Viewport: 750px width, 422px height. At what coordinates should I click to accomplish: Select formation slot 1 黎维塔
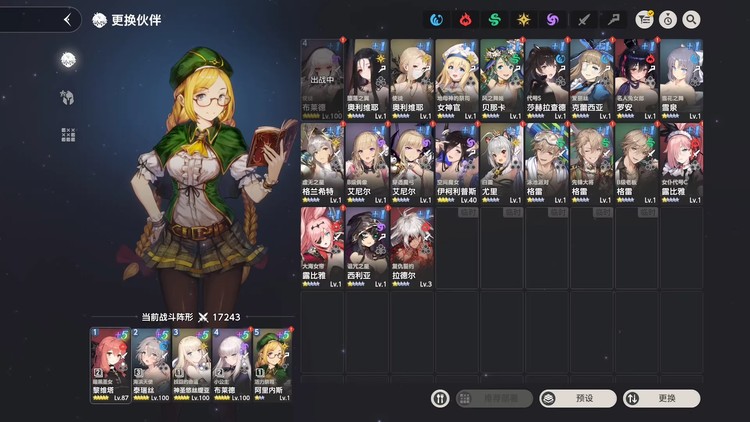point(110,365)
